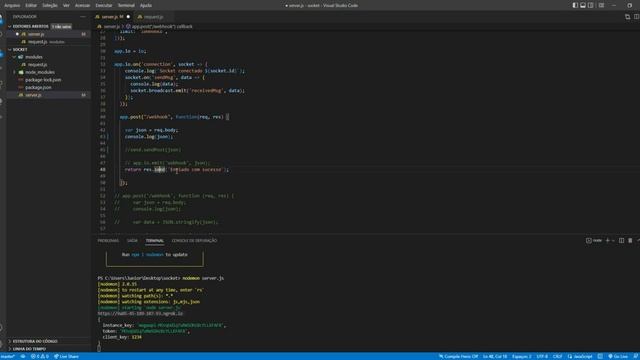Select the JavaScript language mode

coord(580,356)
